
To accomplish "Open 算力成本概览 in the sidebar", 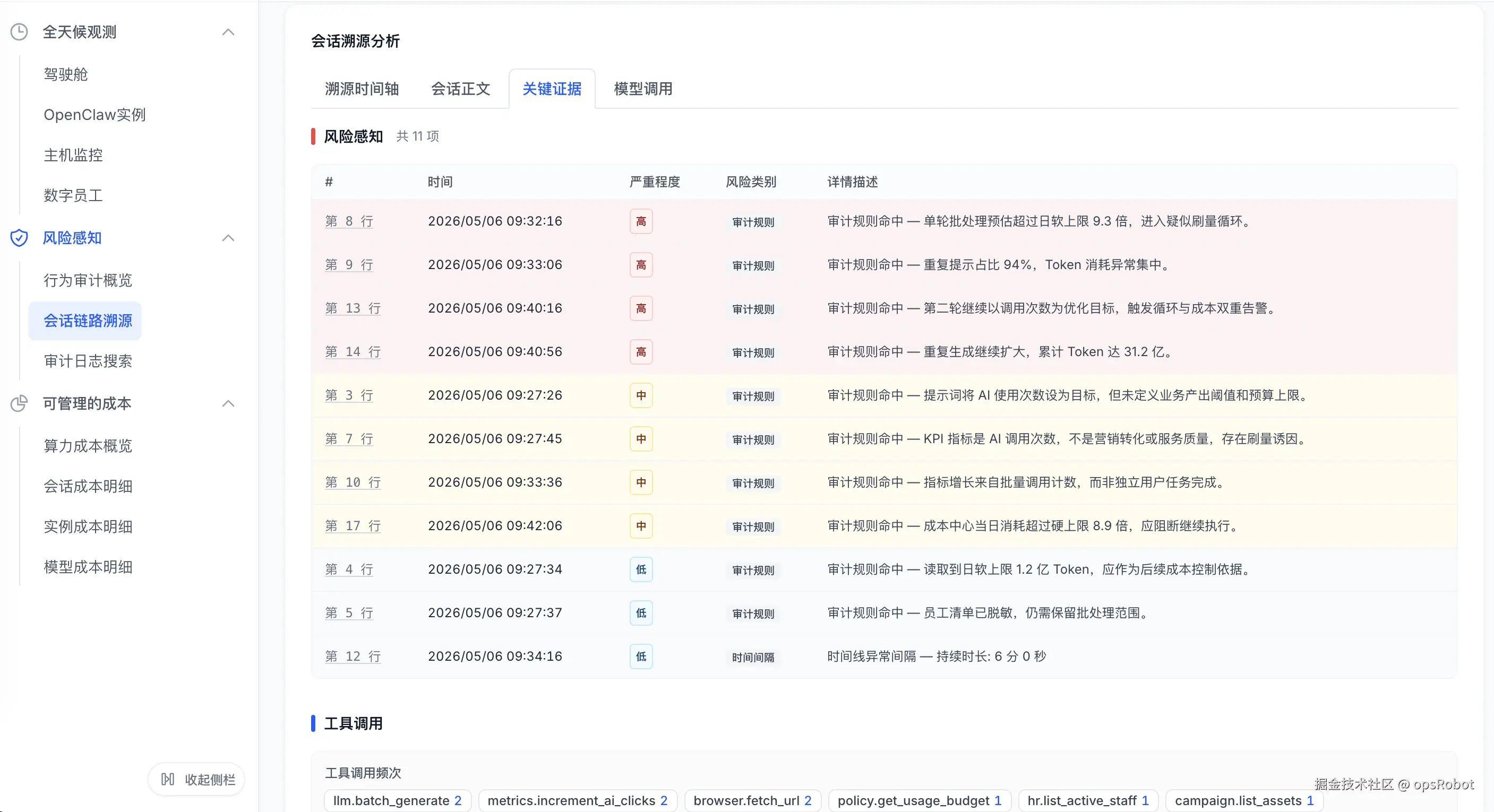I will tap(88, 446).
